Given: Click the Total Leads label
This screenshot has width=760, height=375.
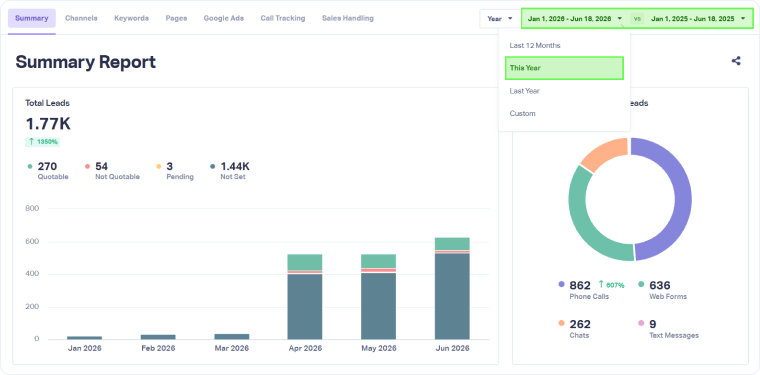Looking at the screenshot, I should pyautogui.click(x=48, y=103).
